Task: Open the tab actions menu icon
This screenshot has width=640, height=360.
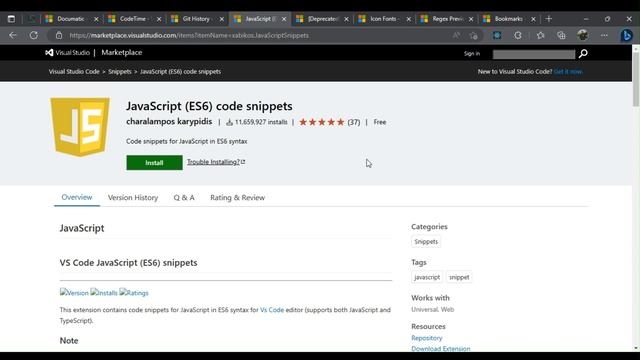Action: pyautogui.click(x=11, y=19)
